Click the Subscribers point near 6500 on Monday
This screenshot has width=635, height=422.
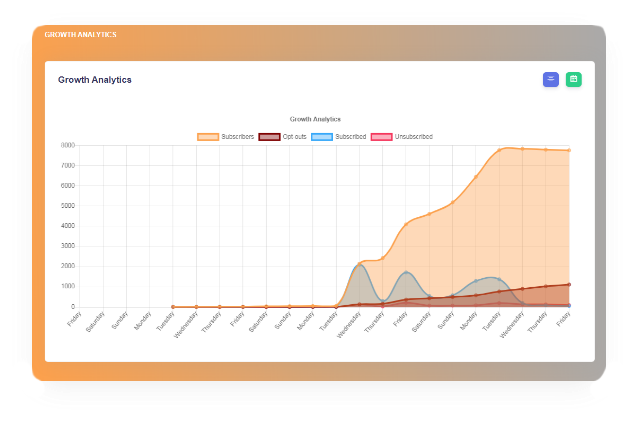476,176
